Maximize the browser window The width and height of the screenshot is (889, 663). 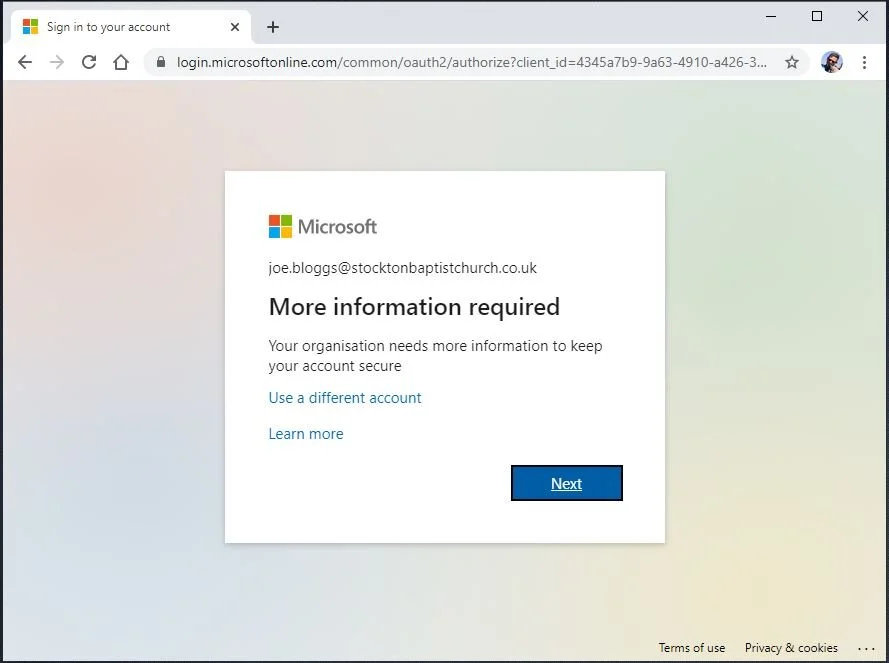pos(817,16)
